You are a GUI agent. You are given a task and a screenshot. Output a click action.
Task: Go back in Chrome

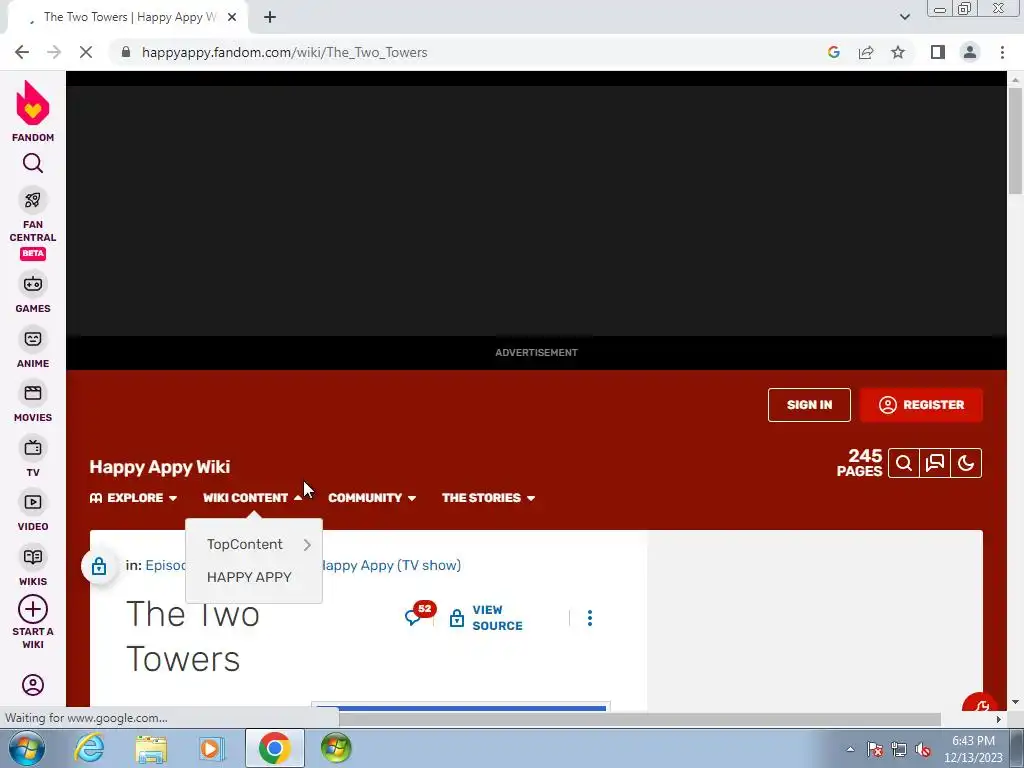[x=22, y=52]
